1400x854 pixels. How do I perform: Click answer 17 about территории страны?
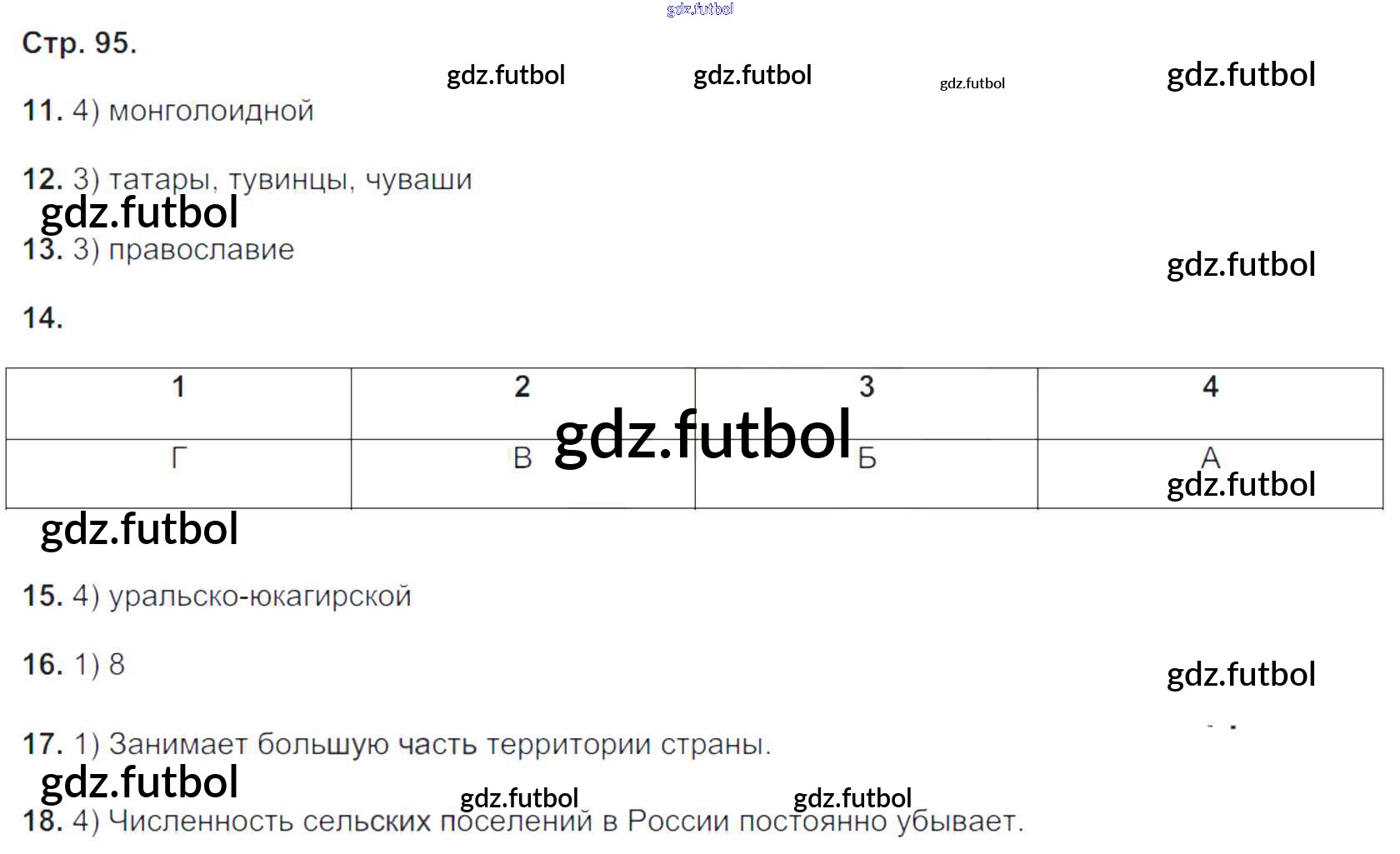[439, 744]
